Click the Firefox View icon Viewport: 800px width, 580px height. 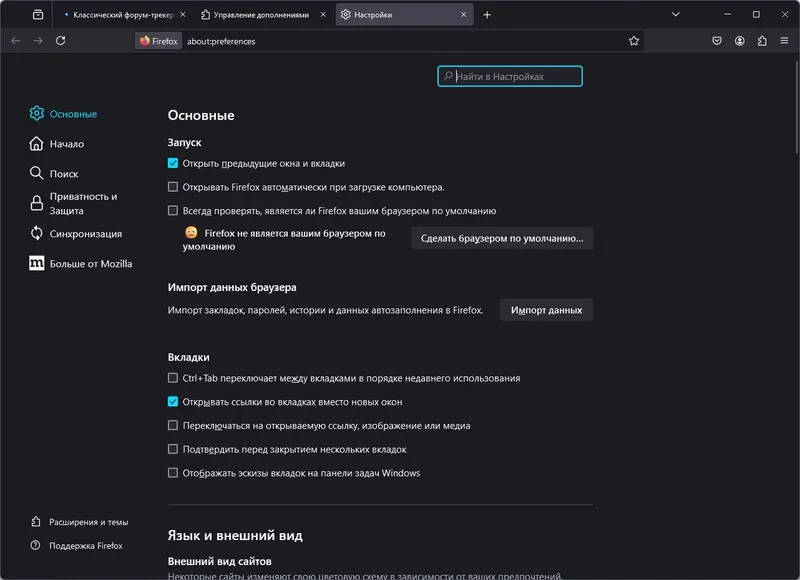coord(38,15)
